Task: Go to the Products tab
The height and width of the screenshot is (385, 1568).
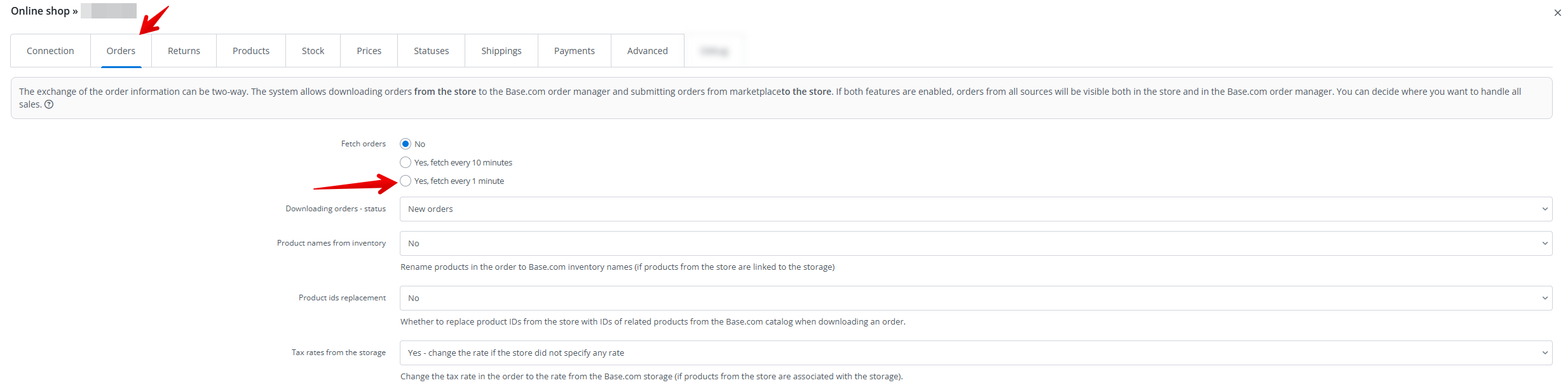Action: point(251,51)
